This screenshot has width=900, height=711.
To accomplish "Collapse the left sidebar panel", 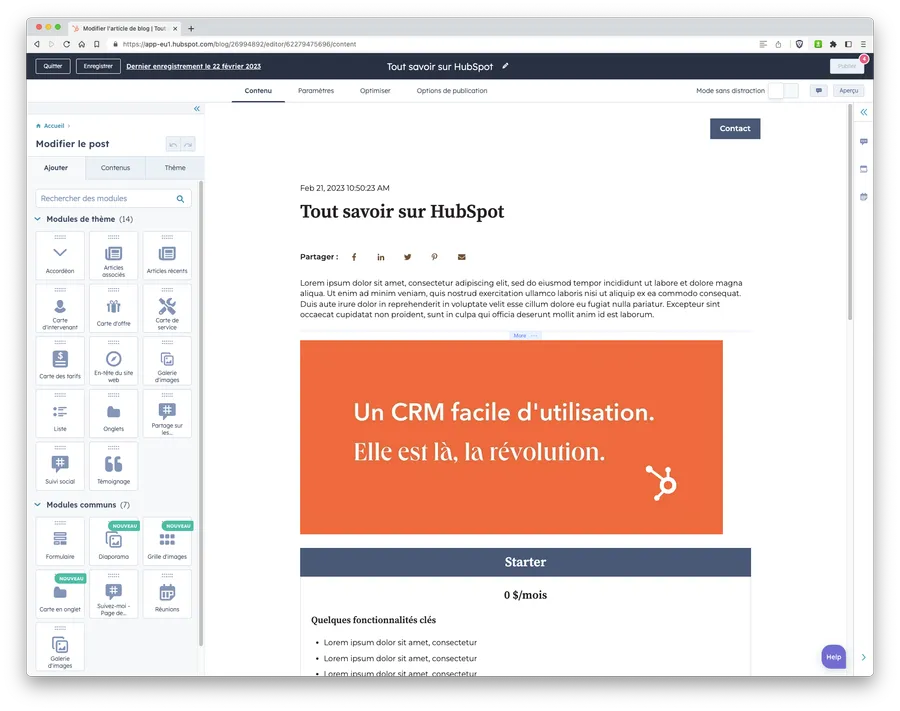I will point(197,108).
